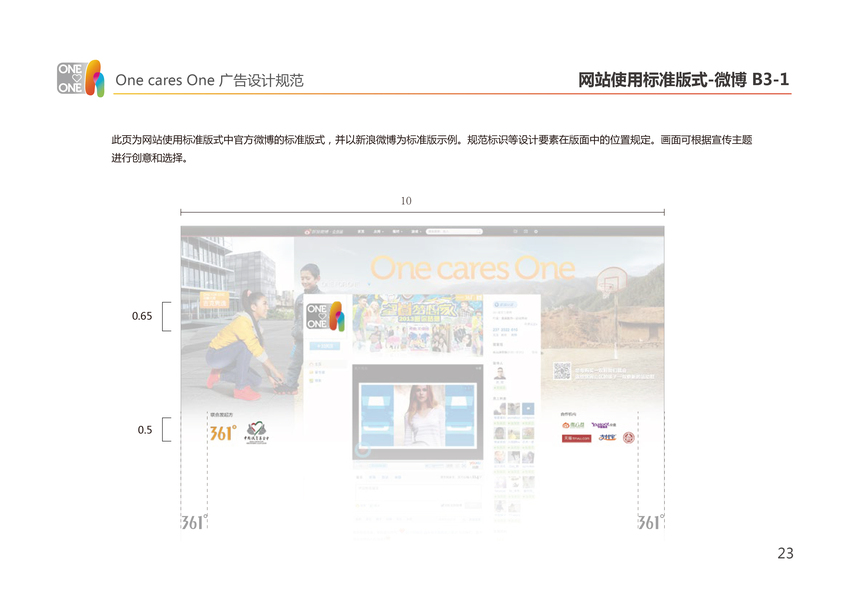
Task: Click the video thumbnail of the blonde woman
Action: click(417, 414)
